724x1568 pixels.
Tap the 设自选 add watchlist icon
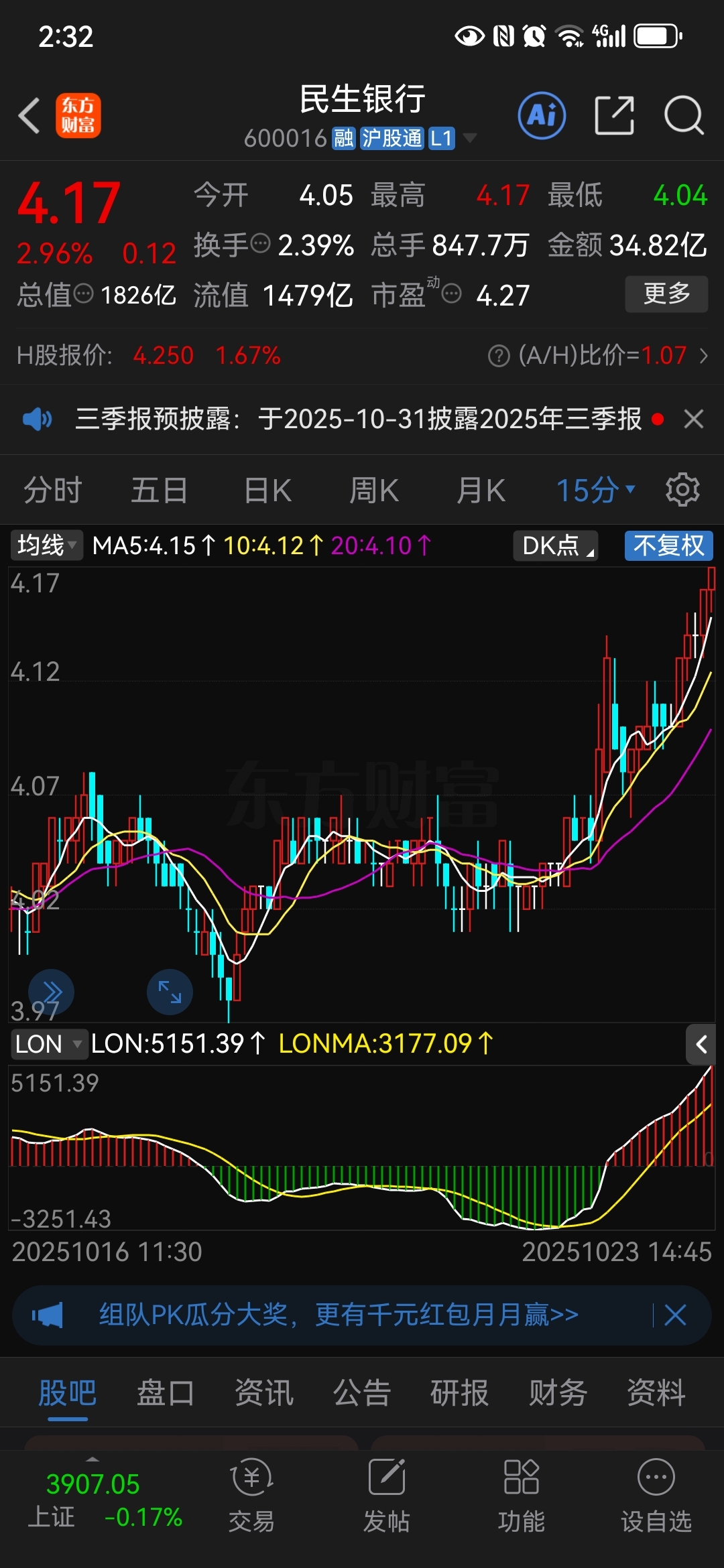coord(656,1496)
